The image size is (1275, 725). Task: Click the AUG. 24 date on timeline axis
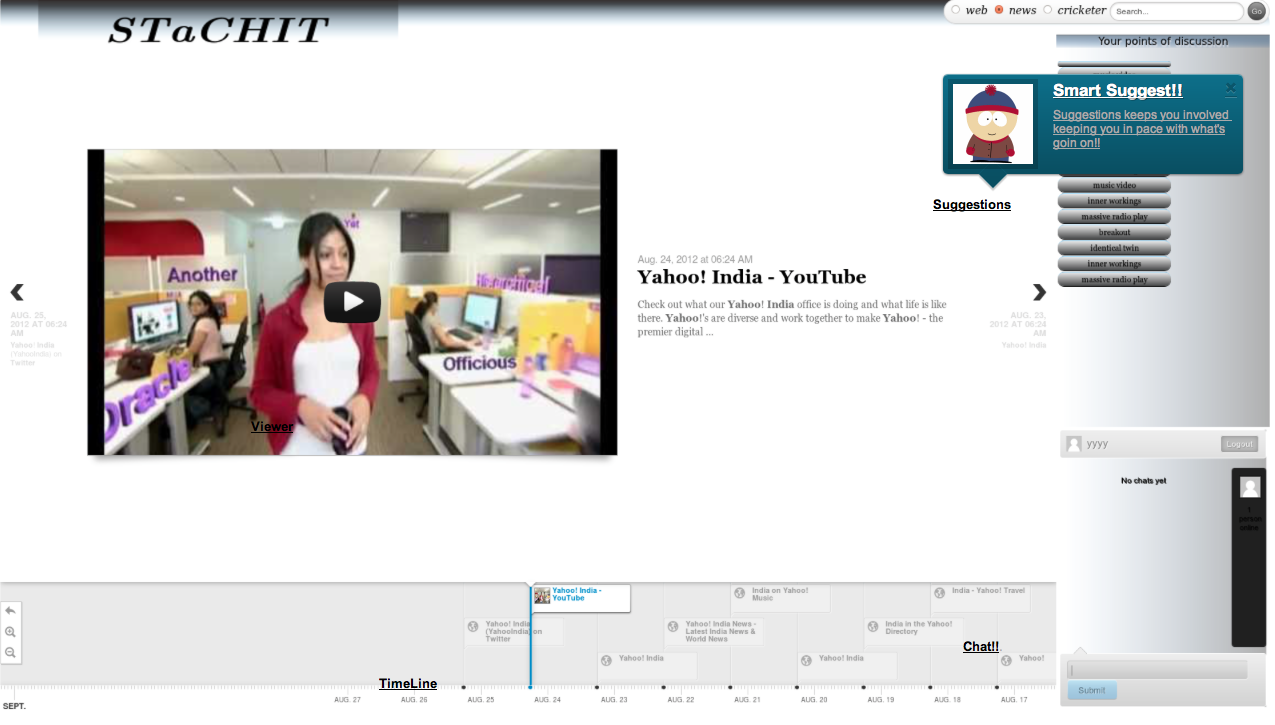[x=548, y=700]
